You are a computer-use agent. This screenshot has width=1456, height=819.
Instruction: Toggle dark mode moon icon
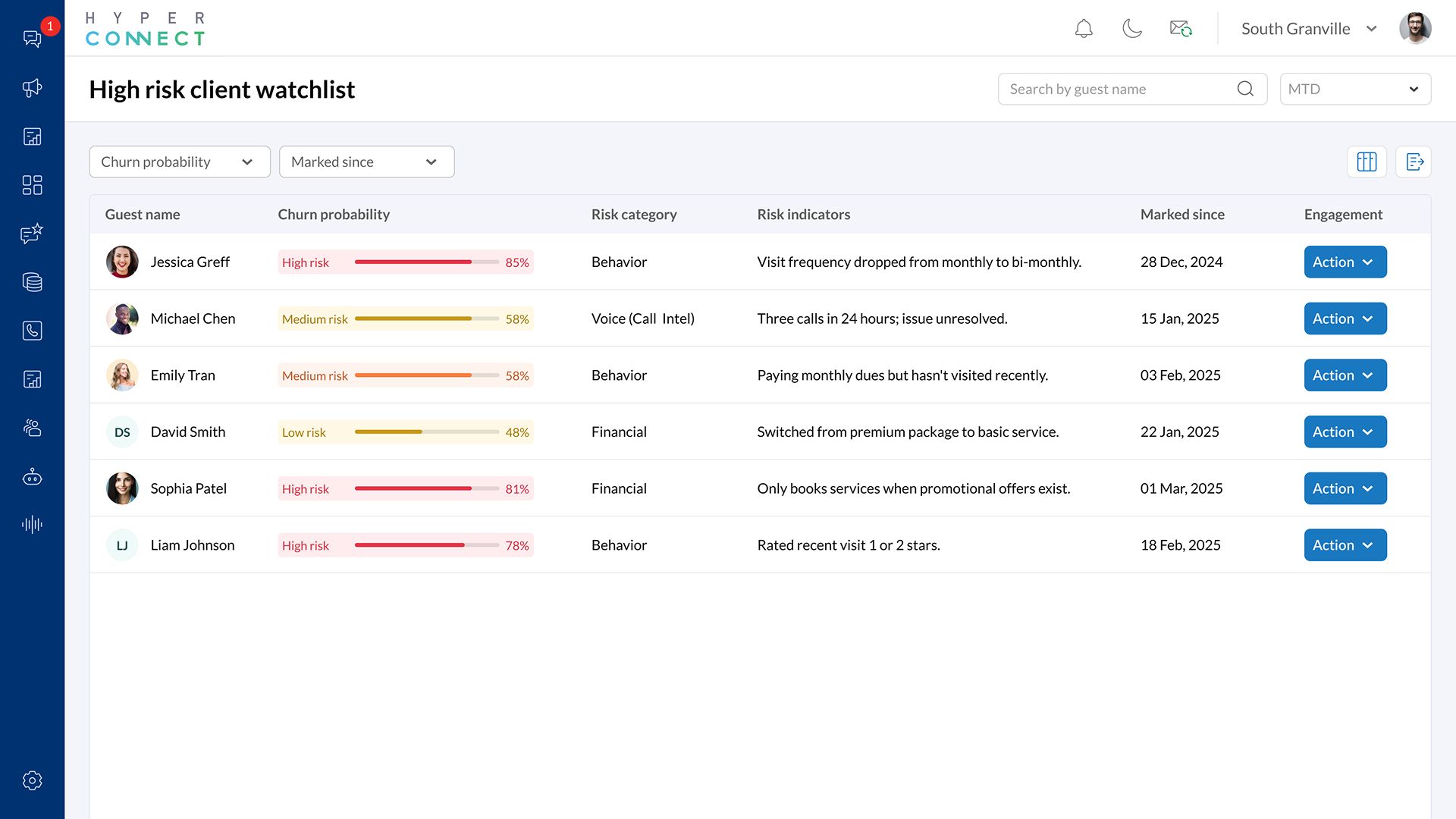pos(1131,29)
